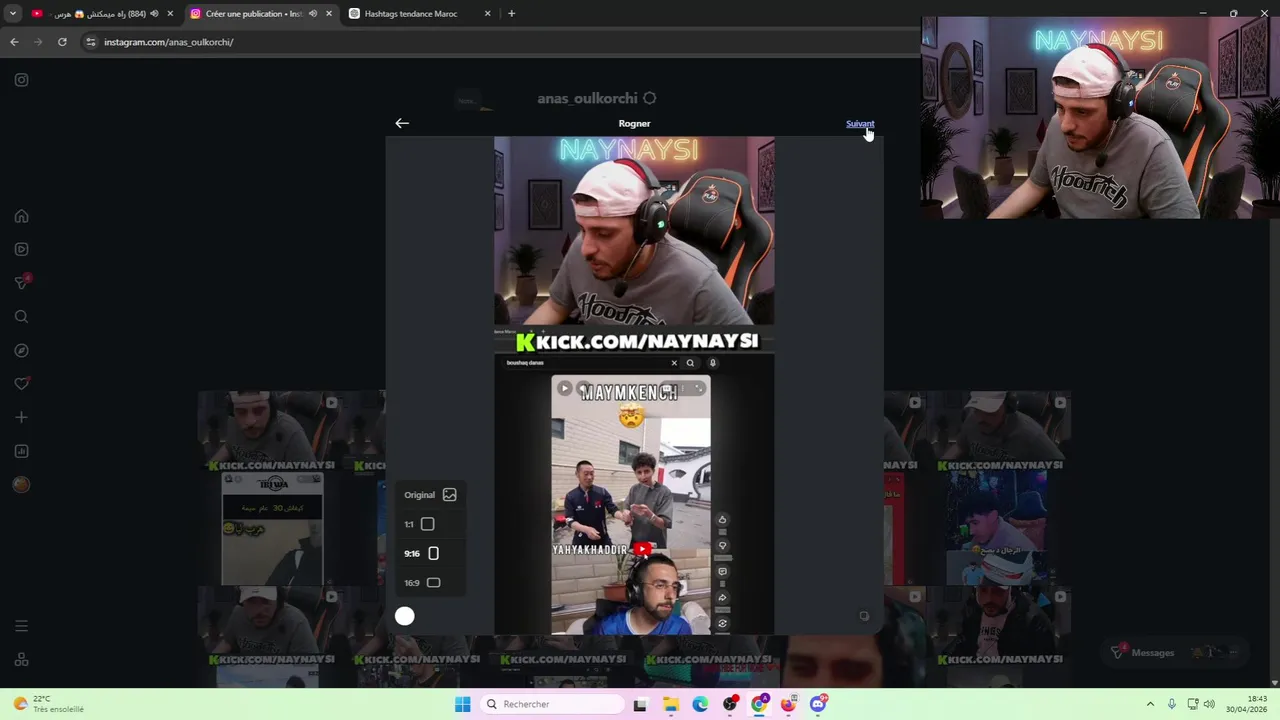Open profile avatar in Instagram sidebar
The image size is (1280, 720).
[21, 484]
